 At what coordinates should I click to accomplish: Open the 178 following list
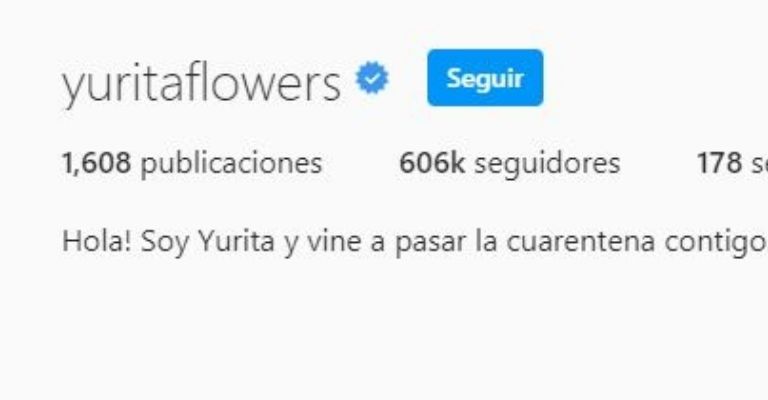tap(732, 163)
